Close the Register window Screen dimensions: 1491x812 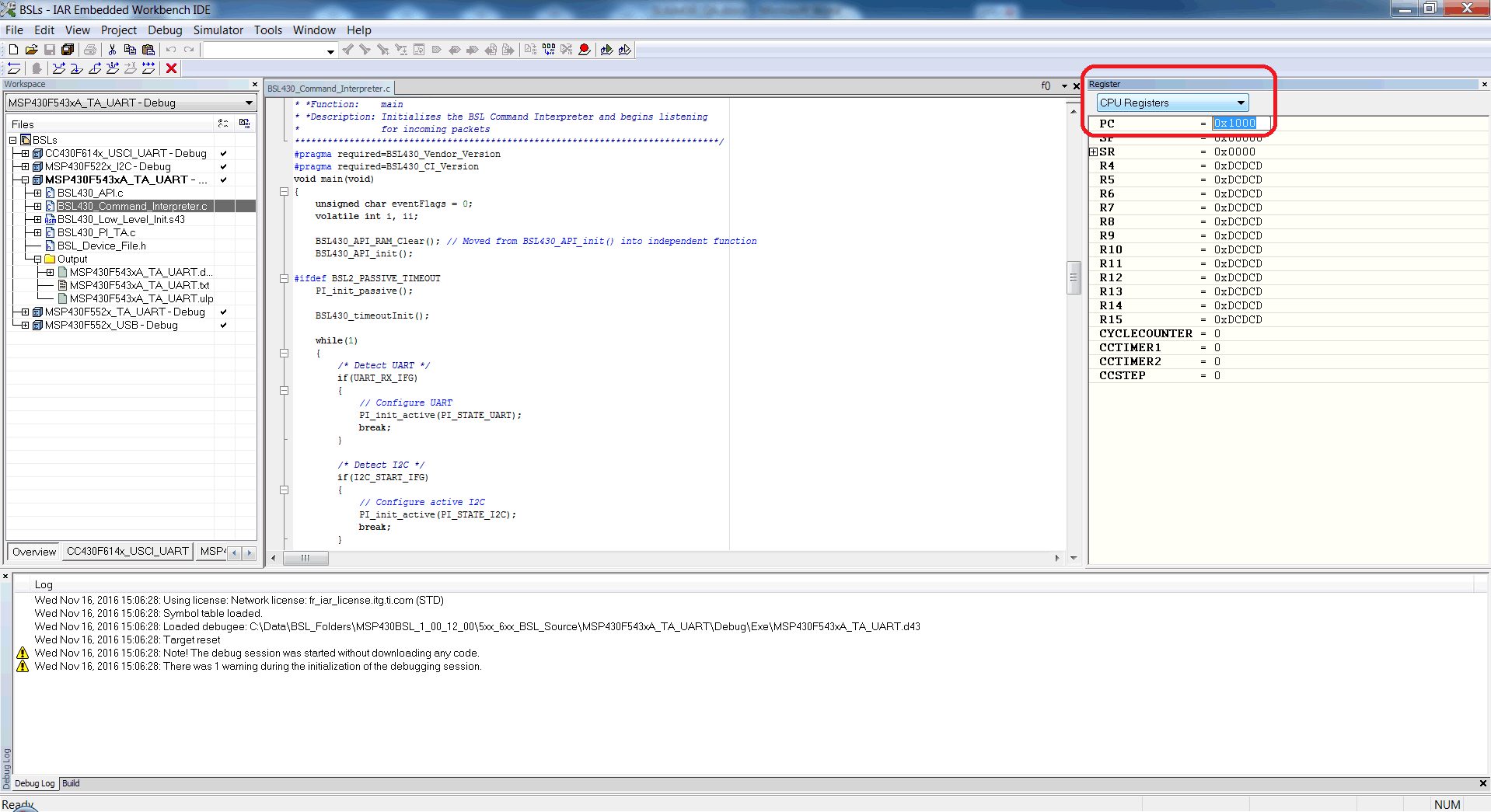pyautogui.click(x=1484, y=84)
